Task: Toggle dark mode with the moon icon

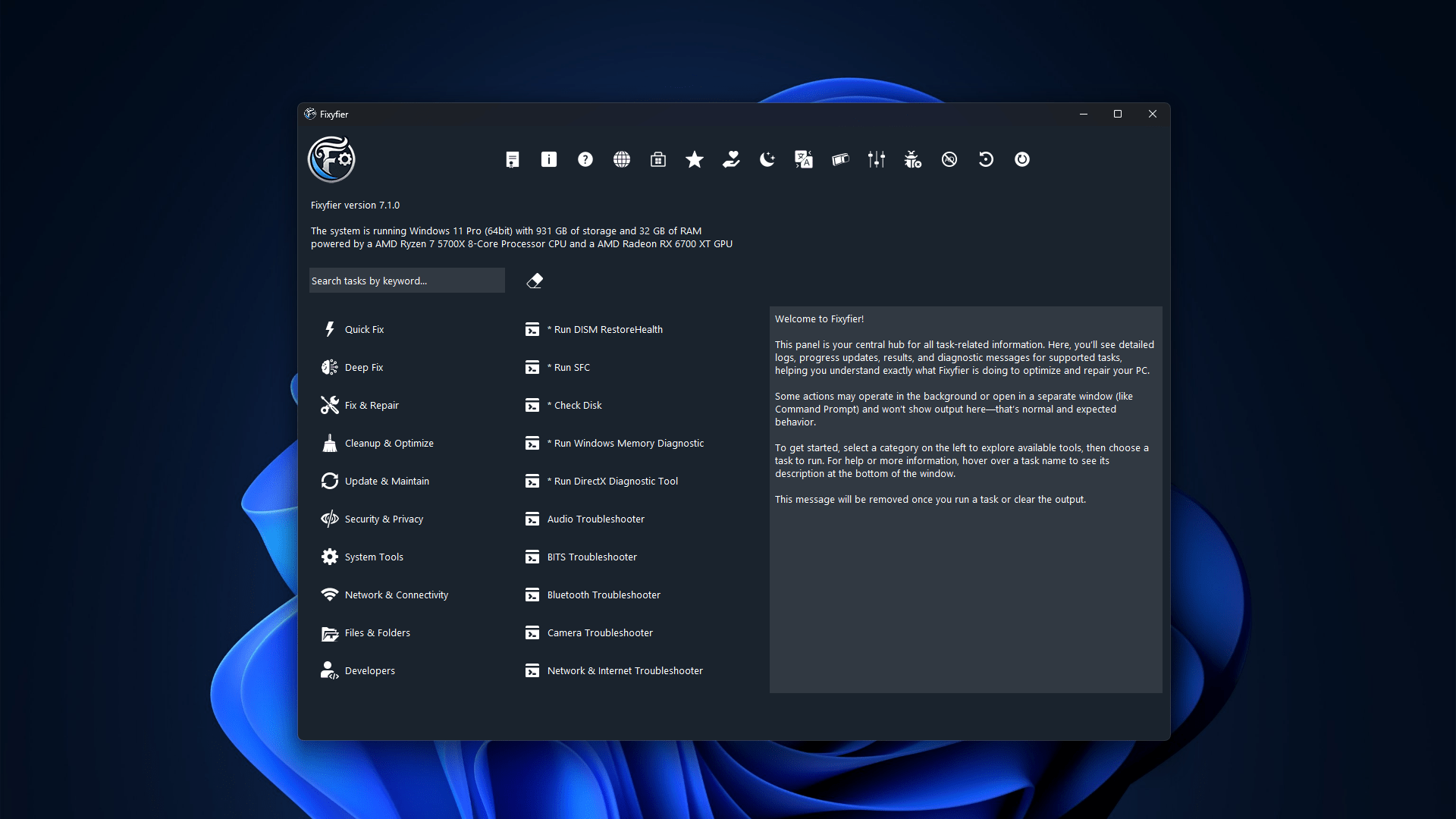Action: [767, 159]
